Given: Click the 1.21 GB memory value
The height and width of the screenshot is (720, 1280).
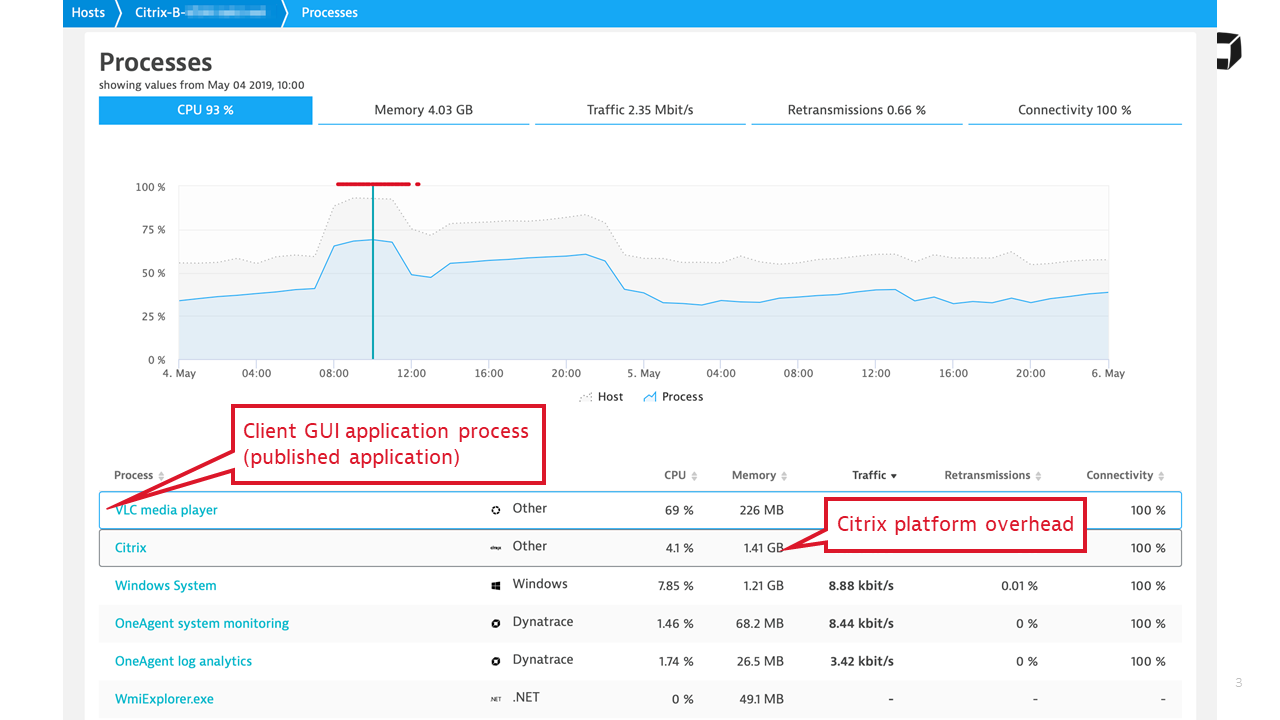Looking at the screenshot, I should (763, 586).
